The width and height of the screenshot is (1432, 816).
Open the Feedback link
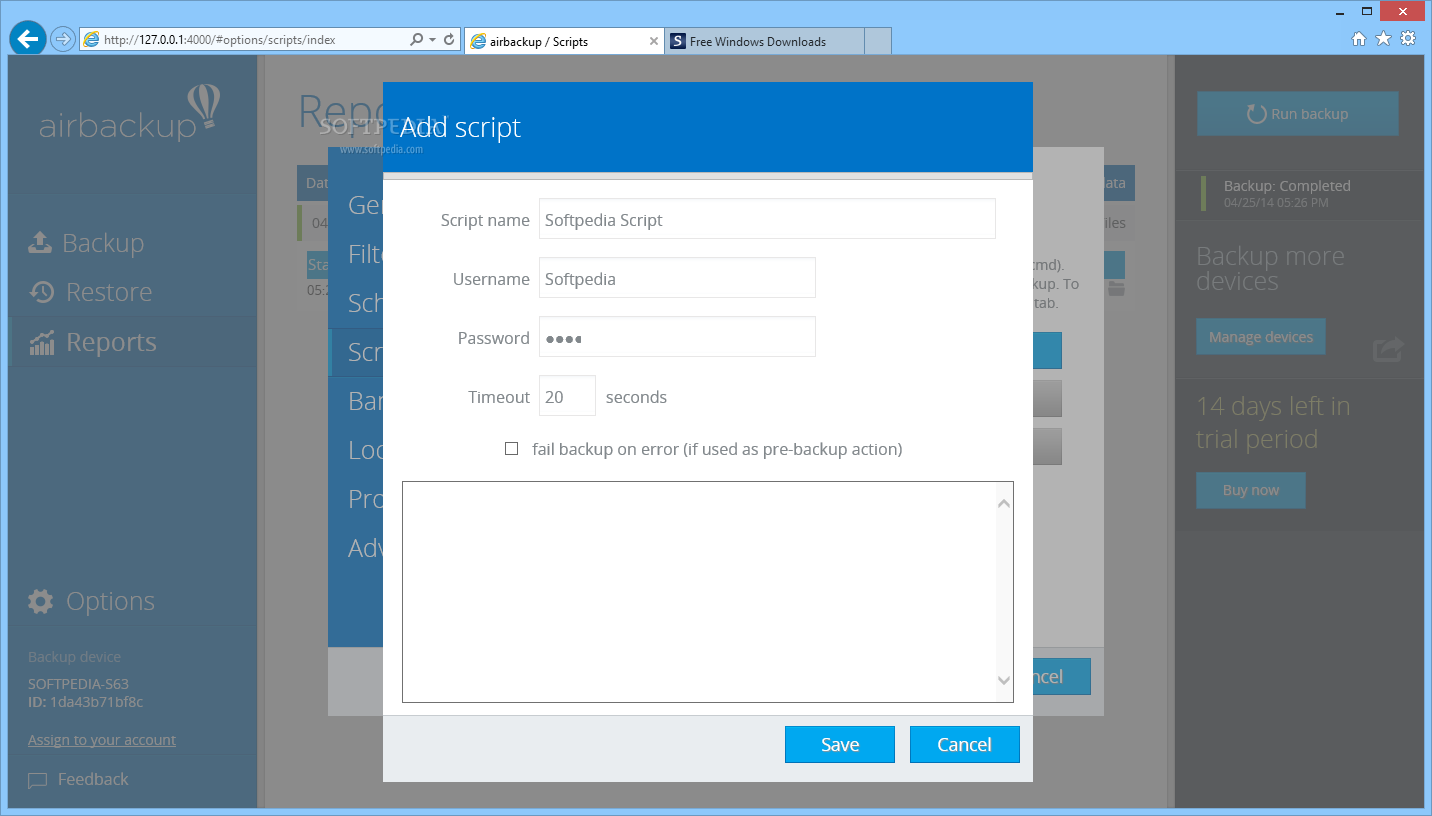(93, 779)
